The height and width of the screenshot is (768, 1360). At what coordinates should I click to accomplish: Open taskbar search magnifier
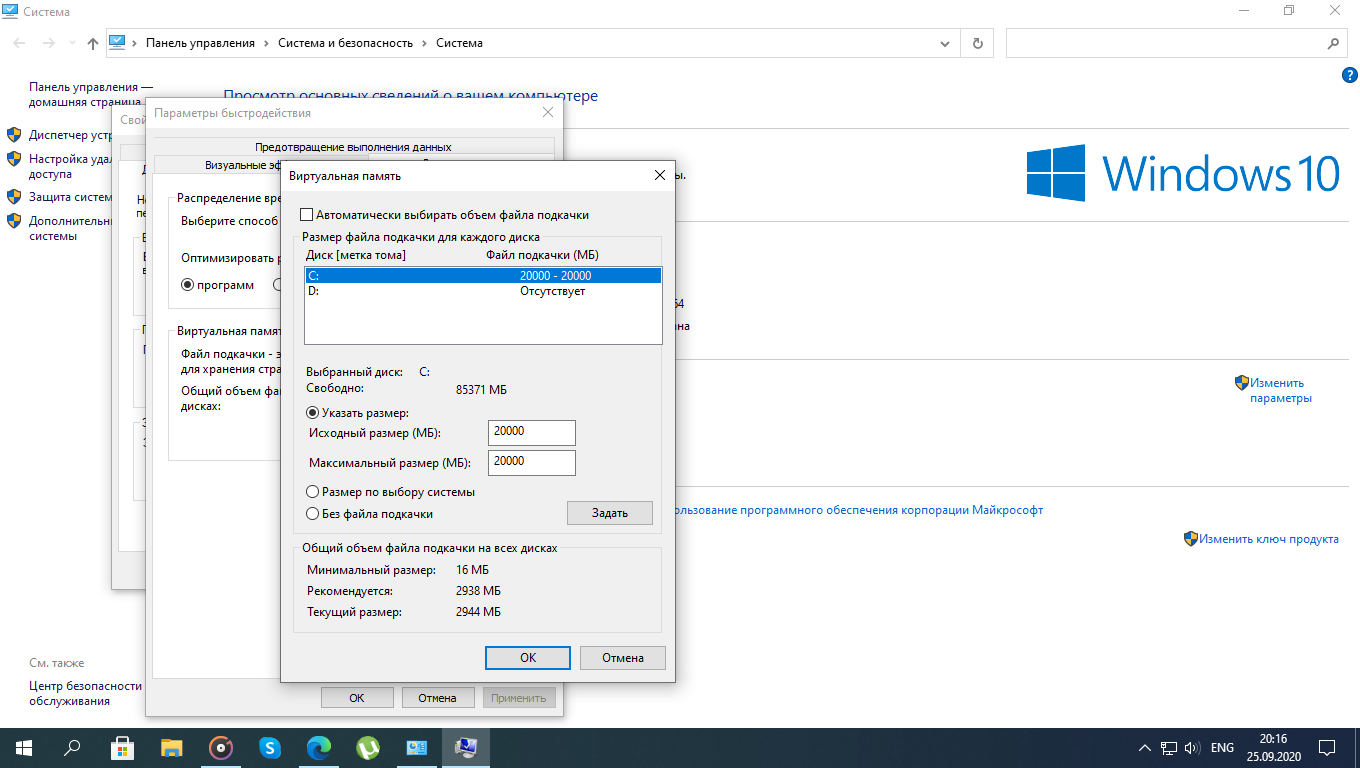click(x=72, y=747)
